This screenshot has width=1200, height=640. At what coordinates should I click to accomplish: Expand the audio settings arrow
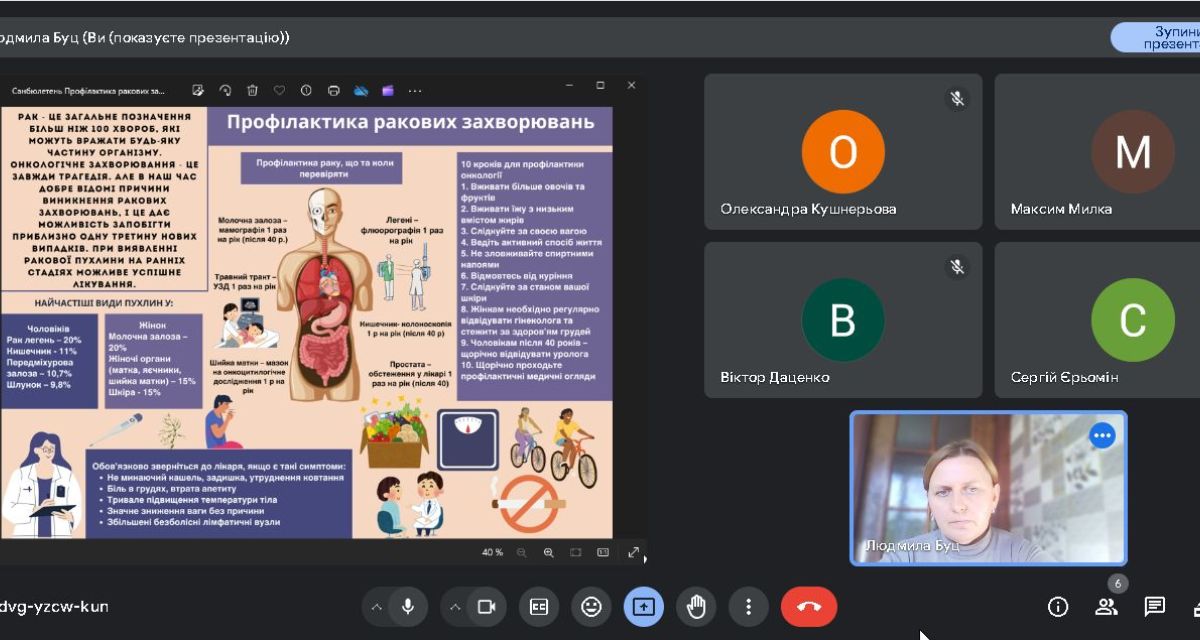377,607
